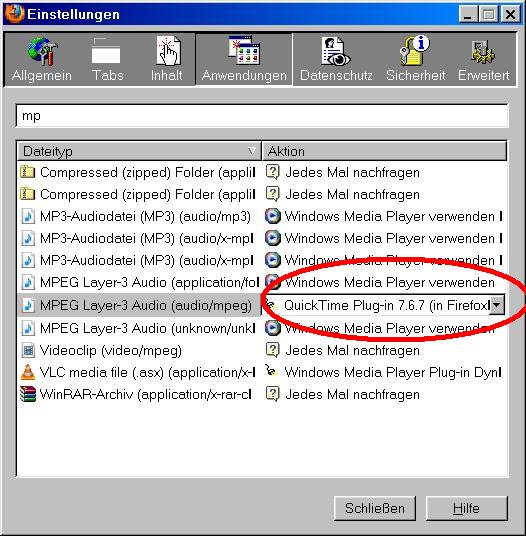
Task: Select the Videoclip (video/mpeg) row
Action: coord(262,350)
